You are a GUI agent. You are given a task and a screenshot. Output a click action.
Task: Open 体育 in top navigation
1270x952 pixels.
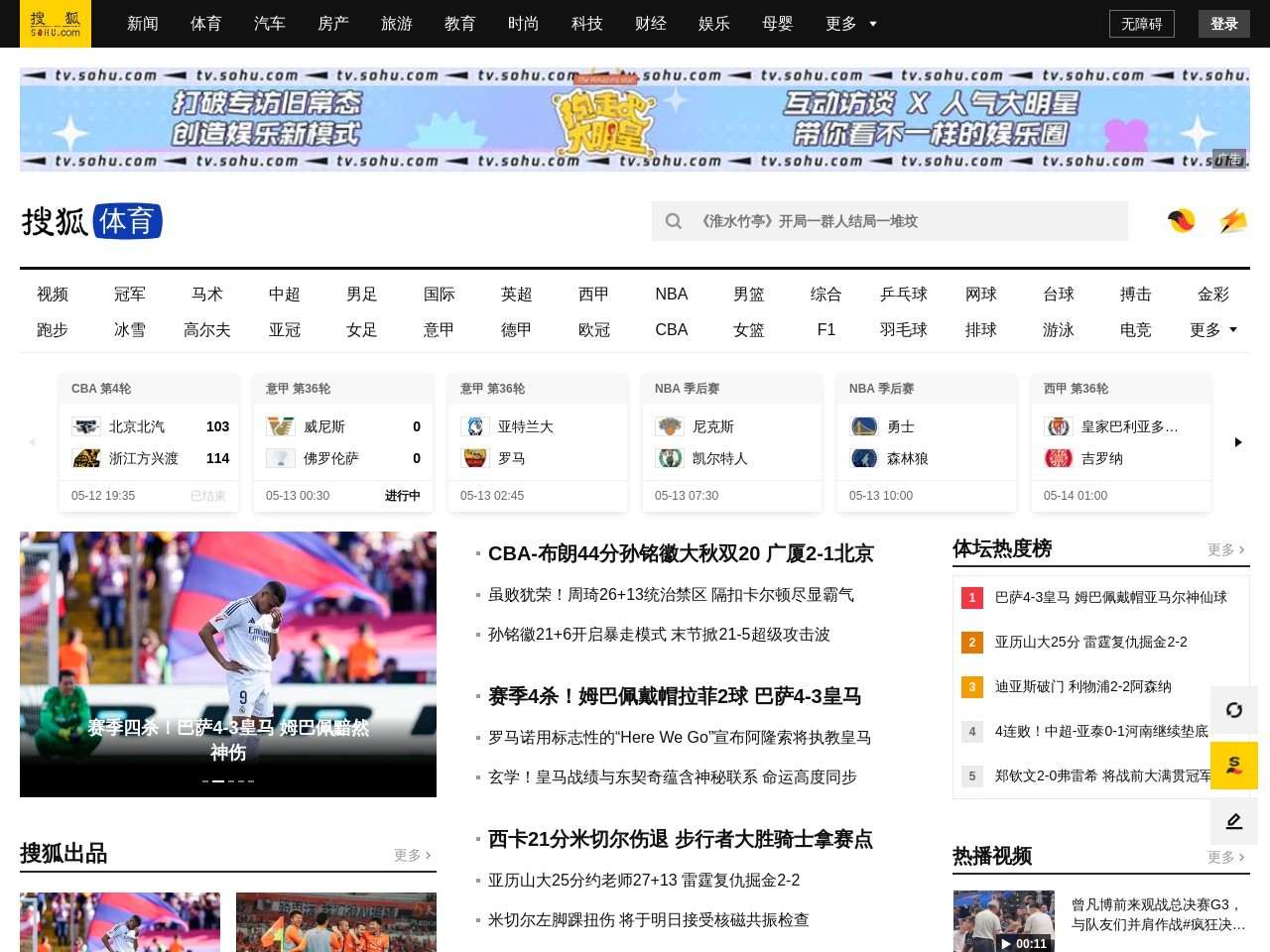[x=206, y=24]
